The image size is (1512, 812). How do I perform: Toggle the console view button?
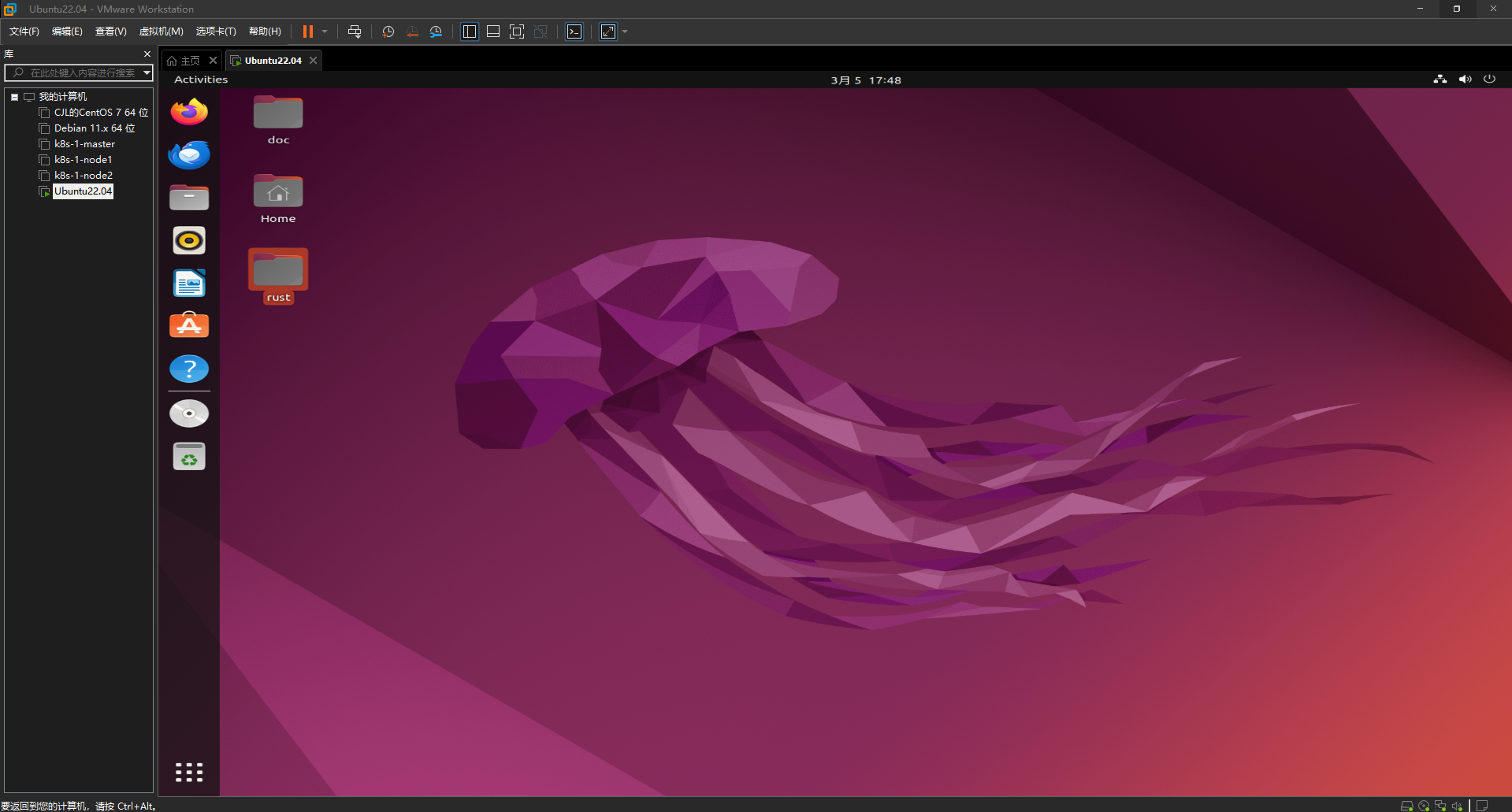click(574, 32)
